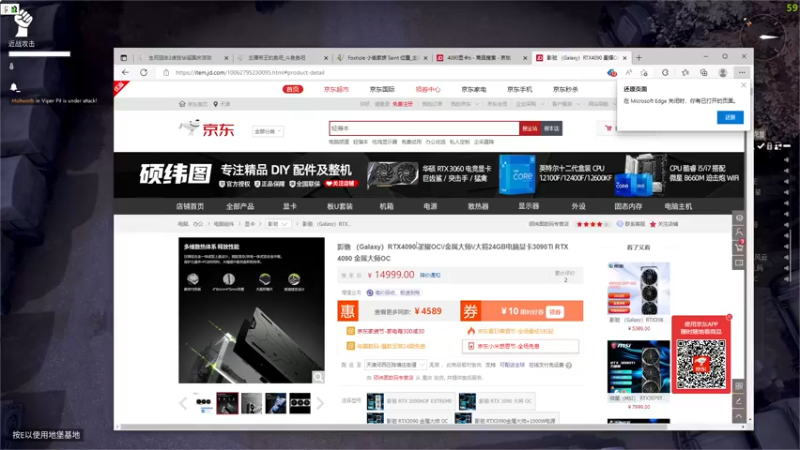Select the 影驰 RTX 3090HOF EXTREME model option
The image size is (800, 450).
pyautogui.click(x=410, y=401)
